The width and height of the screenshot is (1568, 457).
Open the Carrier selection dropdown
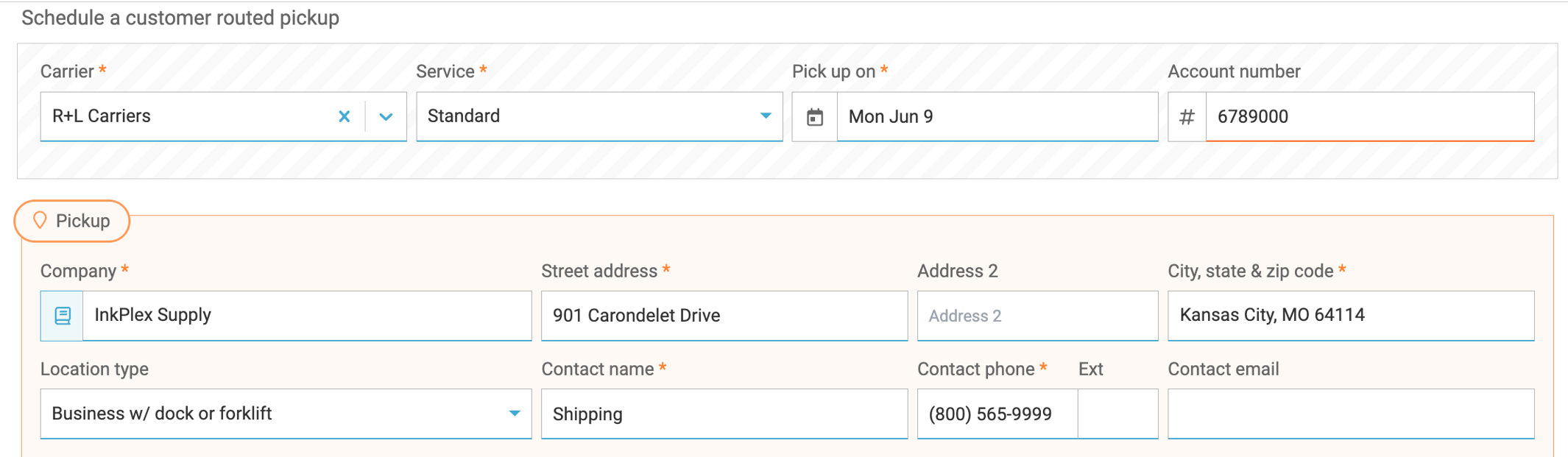[x=191, y=116]
